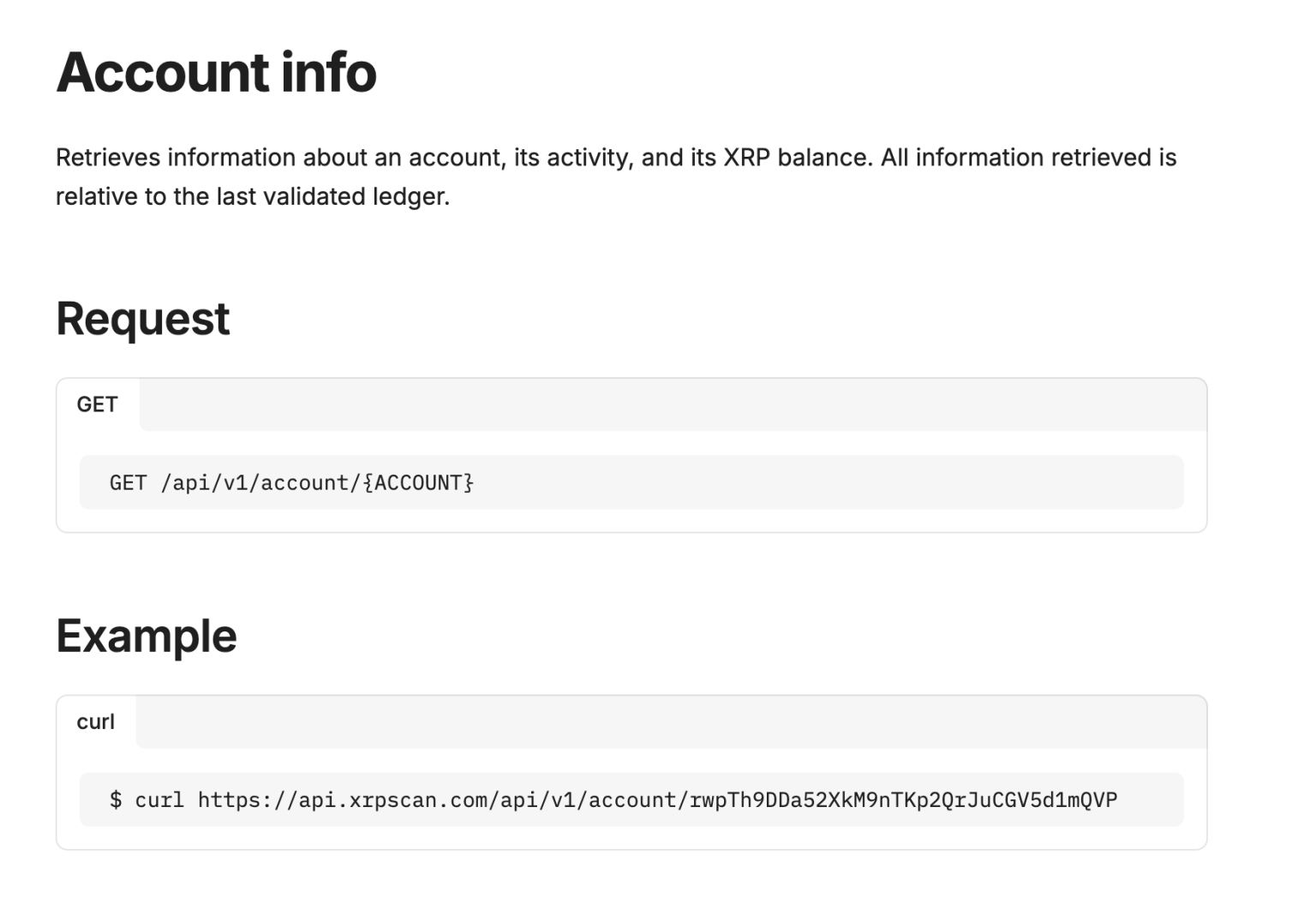Click the Example section heading
Viewport: 1316px width, 915px height.
click(x=146, y=635)
